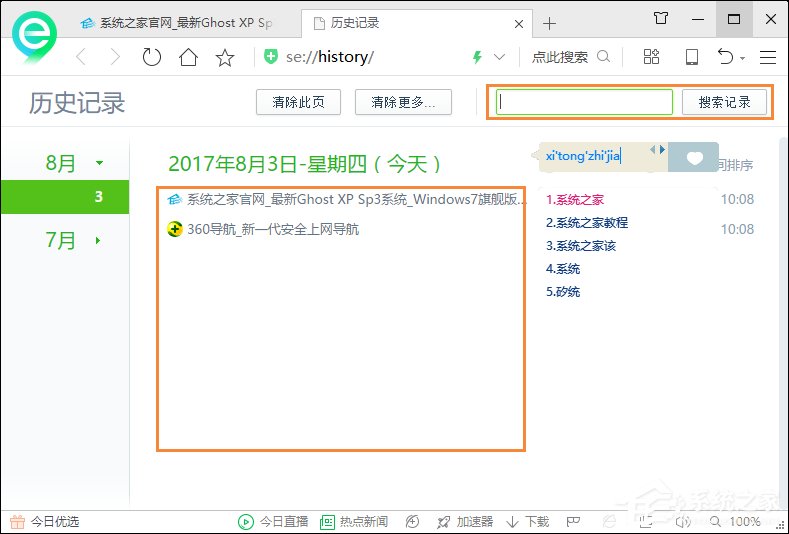Image resolution: width=789 pixels, height=534 pixels.
Task: Open the skin shirt icon
Action: pyautogui.click(x=661, y=19)
